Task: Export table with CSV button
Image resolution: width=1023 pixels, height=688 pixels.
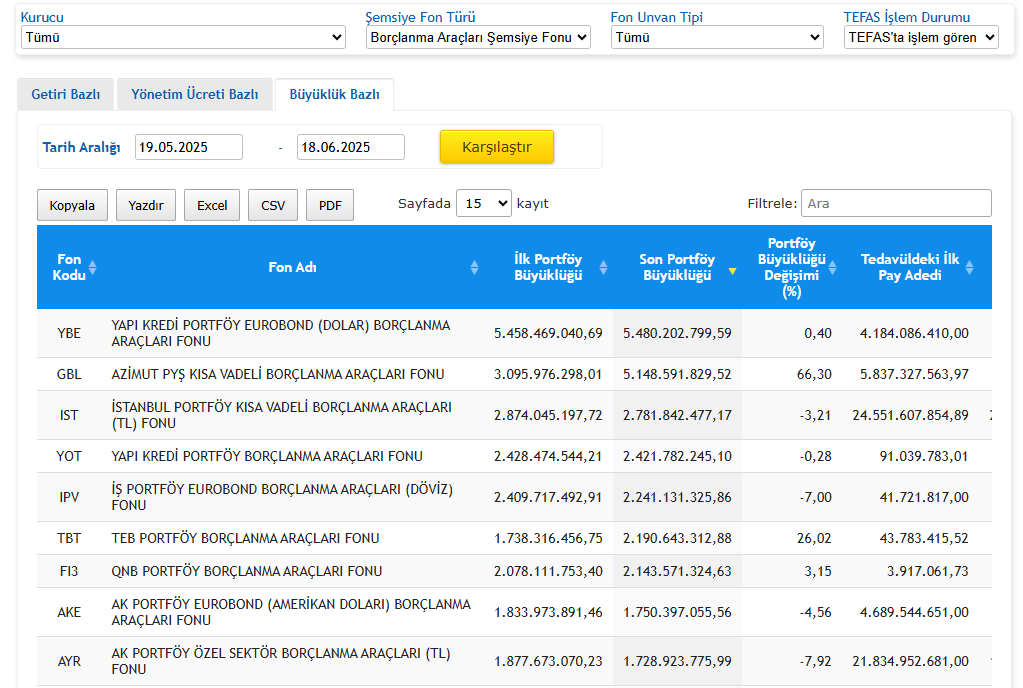Action: 273,205
